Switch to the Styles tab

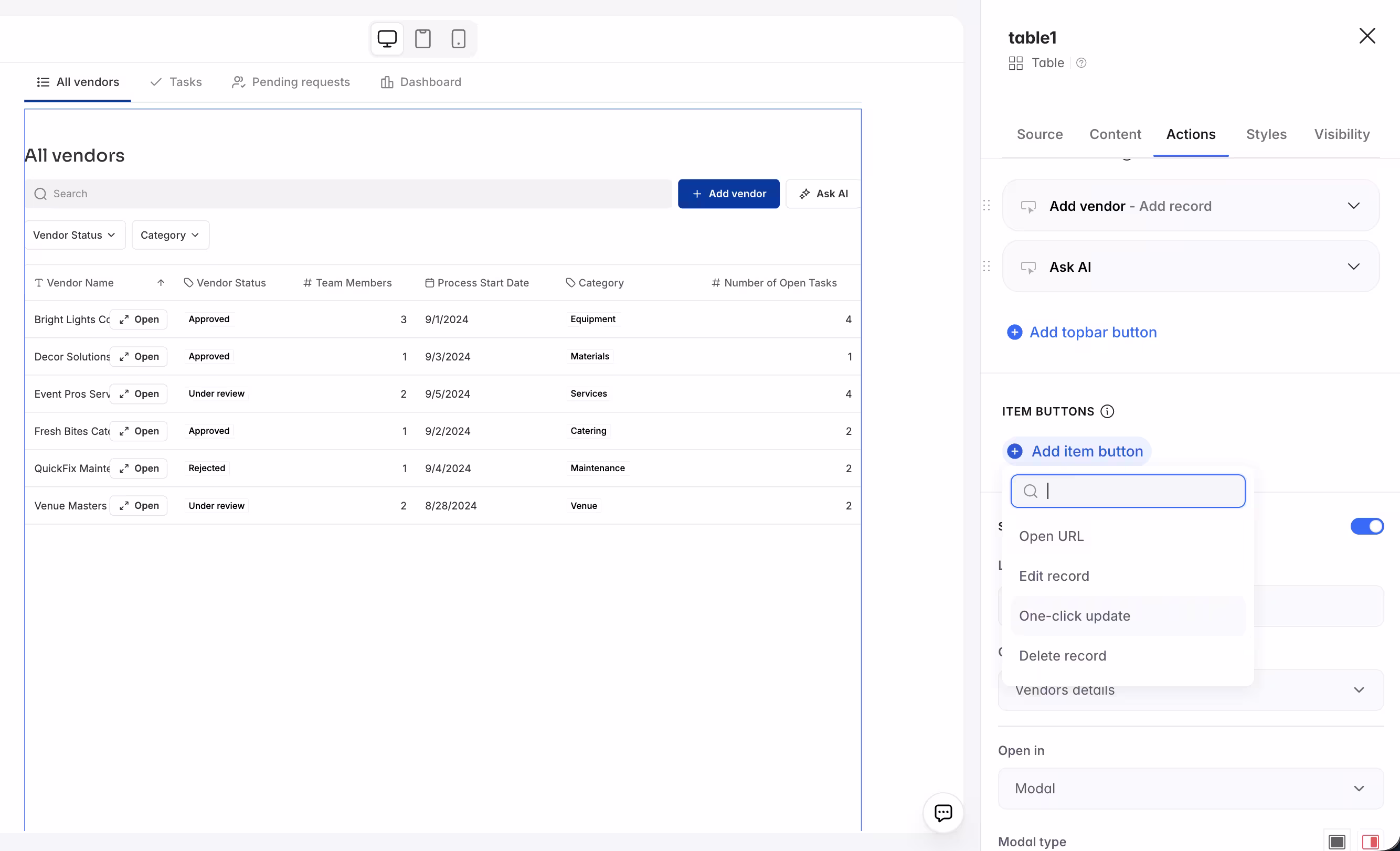(x=1266, y=134)
